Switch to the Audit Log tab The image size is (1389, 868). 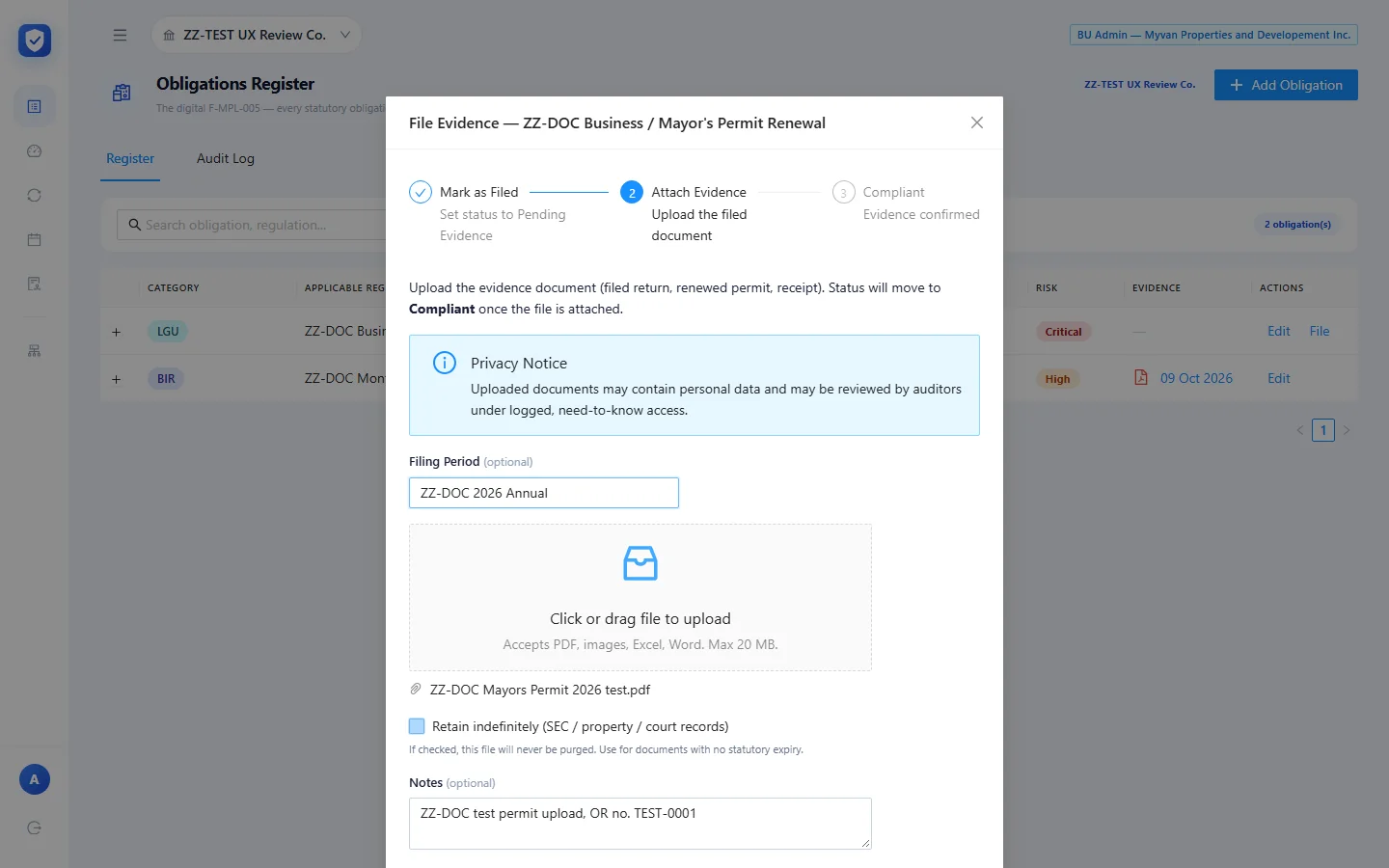(x=226, y=158)
